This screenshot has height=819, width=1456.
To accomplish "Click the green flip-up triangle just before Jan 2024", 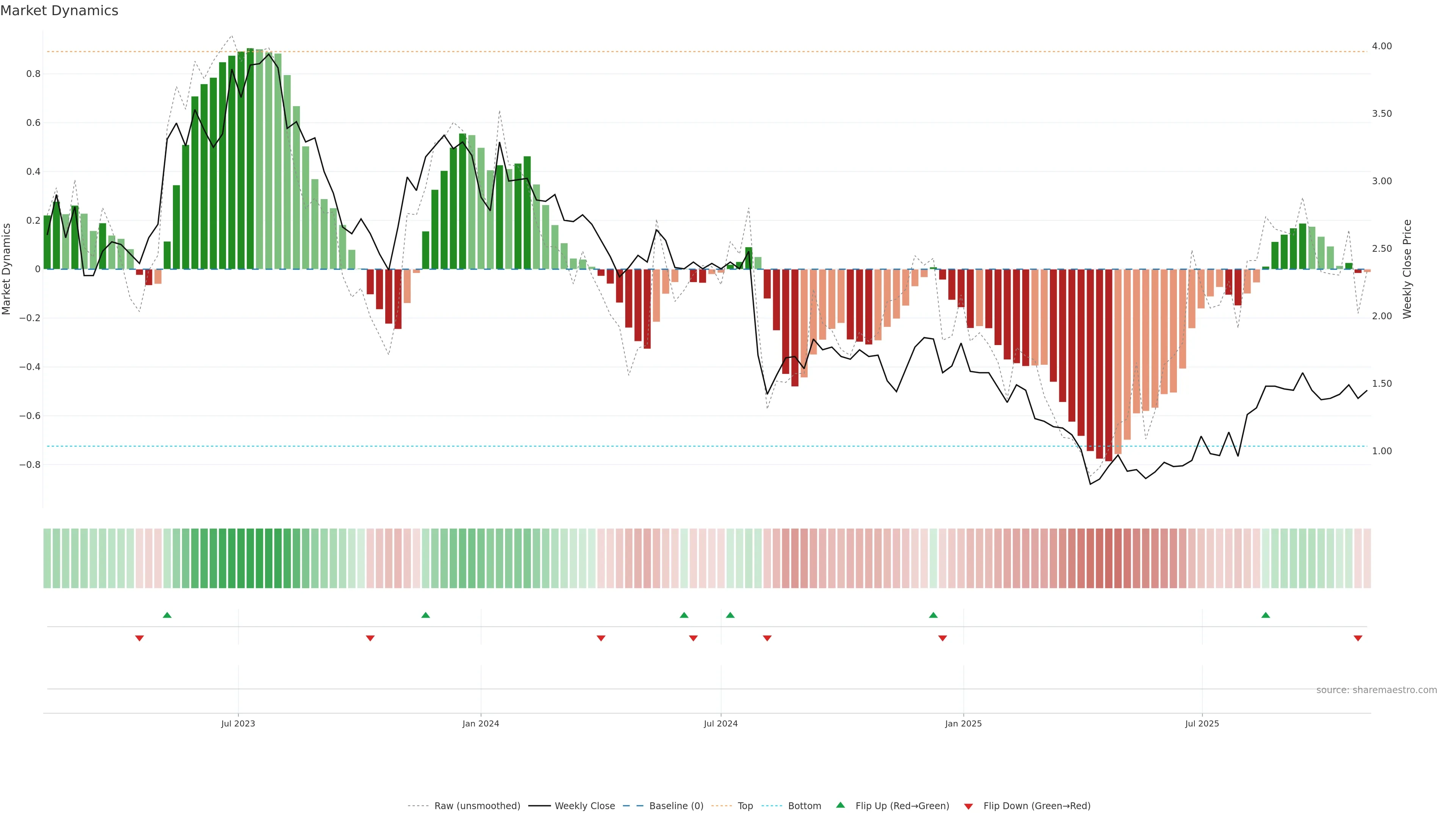I will point(425,615).
